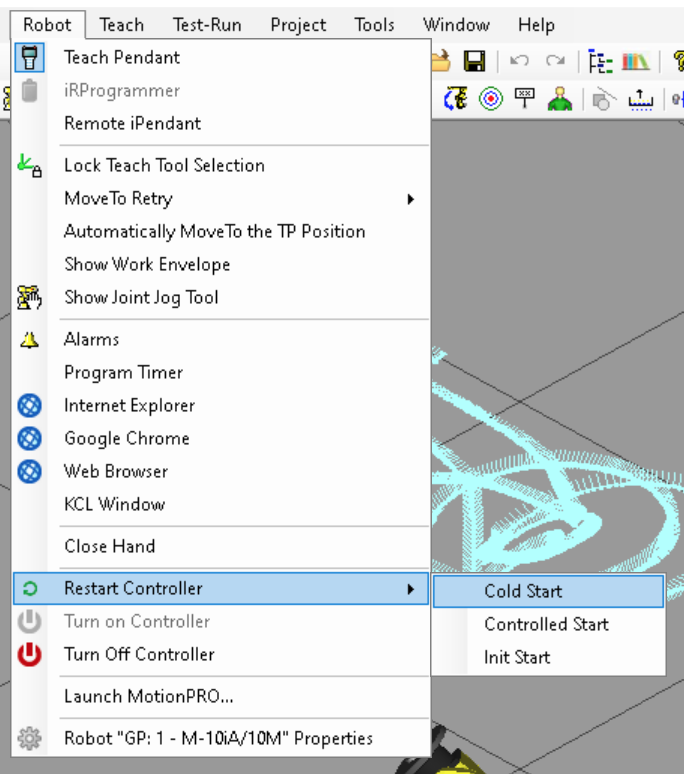This screenshot has height=774, width=684.
Task: Click the greyed-out Turn on Controller power icon
Action: pyautogui.click(x=30, y=621)
